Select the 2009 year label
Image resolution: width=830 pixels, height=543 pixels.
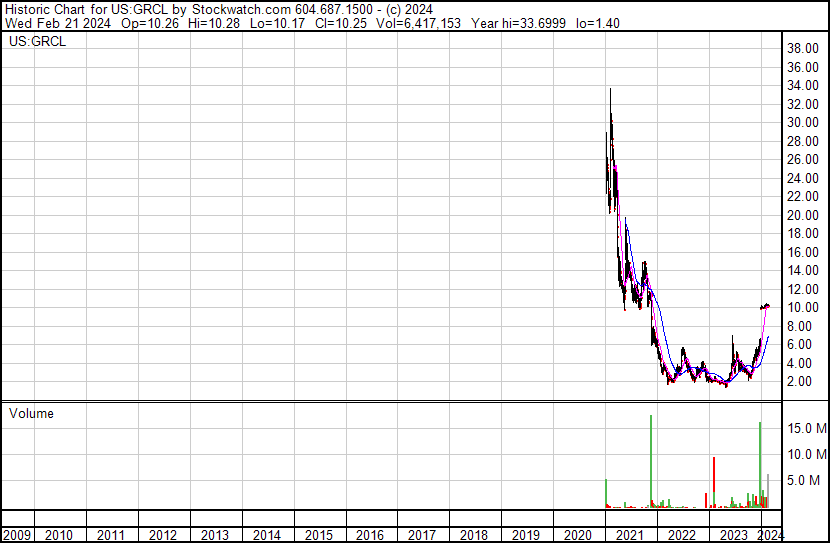coord(17,535)
